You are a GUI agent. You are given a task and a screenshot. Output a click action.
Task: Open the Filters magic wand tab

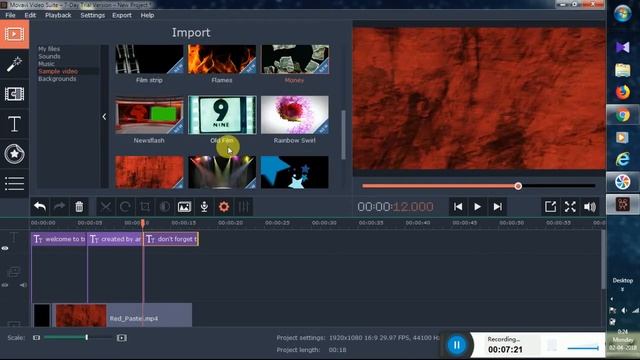(14, 64)
